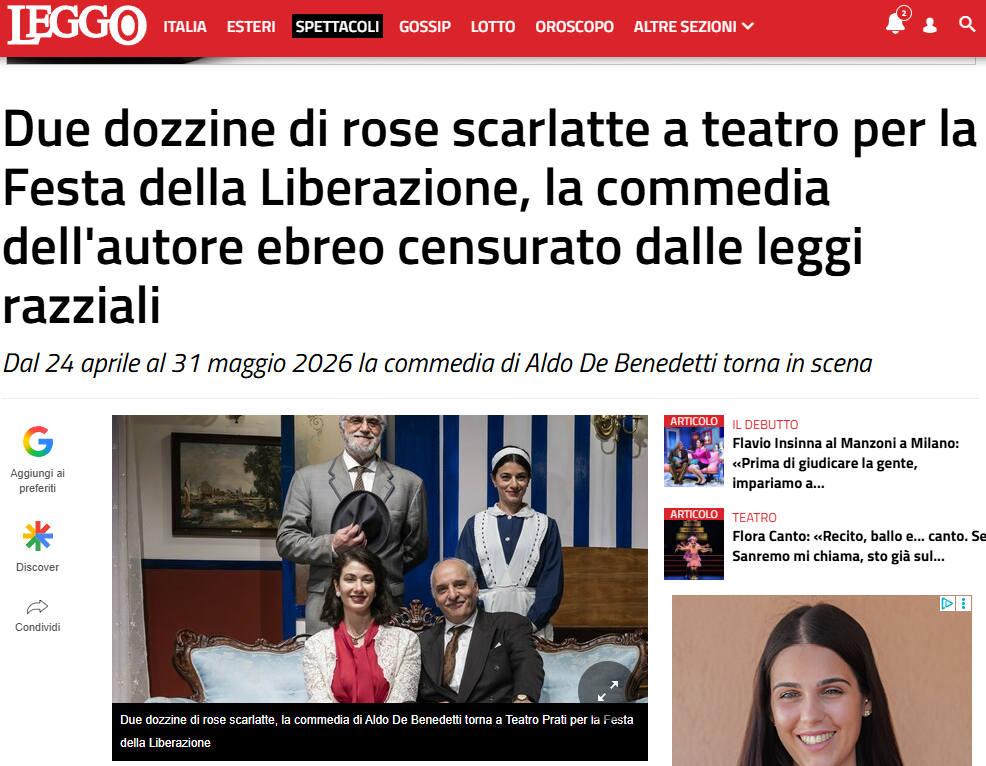Image resolution: width=986 pixels, height=766 pixels.
Task: Click the headline Due dozzine di rose scarlatte
Action: pyautogui.click(x=489, y=217)
